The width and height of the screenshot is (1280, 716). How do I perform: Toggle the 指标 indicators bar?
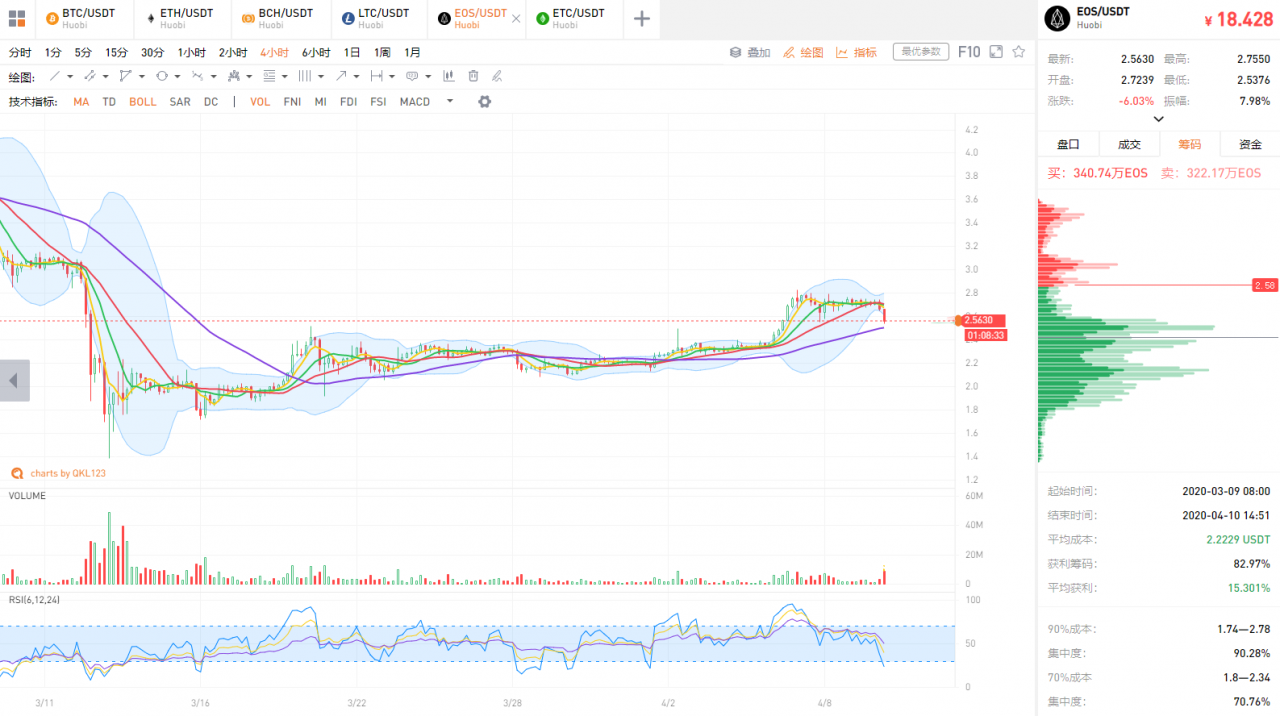click(856, 52)
